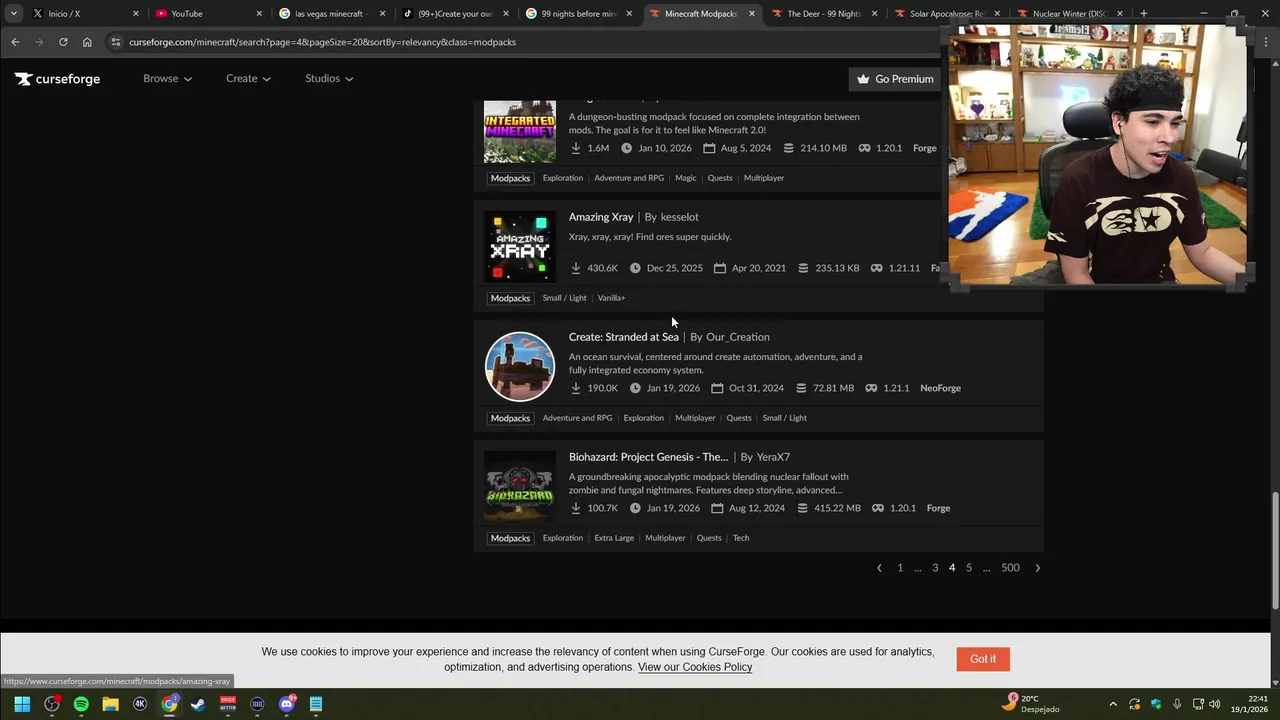Open the Windows Start menu
This screenshot has width=1280, height=720.
pyautogui.click(x=22, y=704)
